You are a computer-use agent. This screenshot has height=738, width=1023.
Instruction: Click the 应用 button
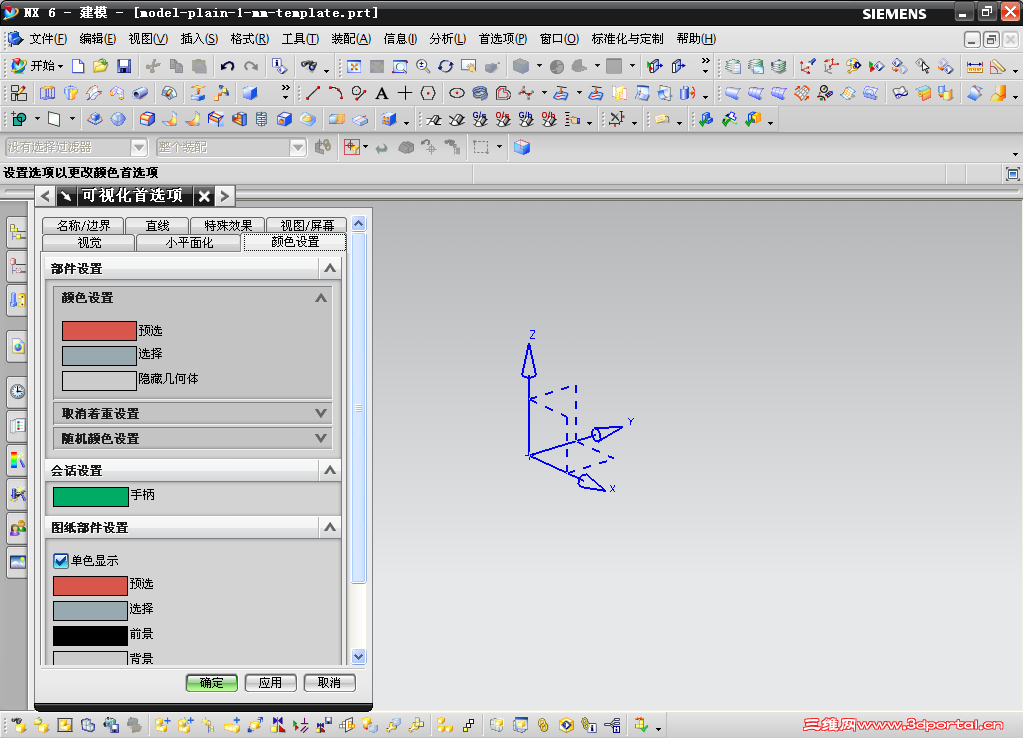click(x=270, y=682)
